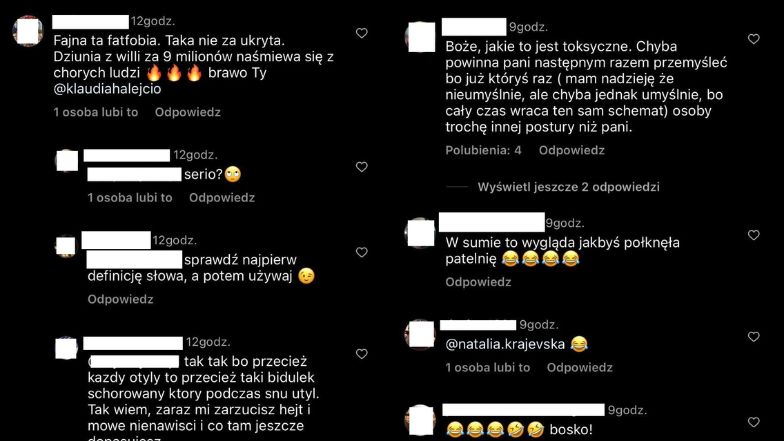
Task: Open '1 osoba lubi to' under fatfobia comment
Action: pos(96,112)
